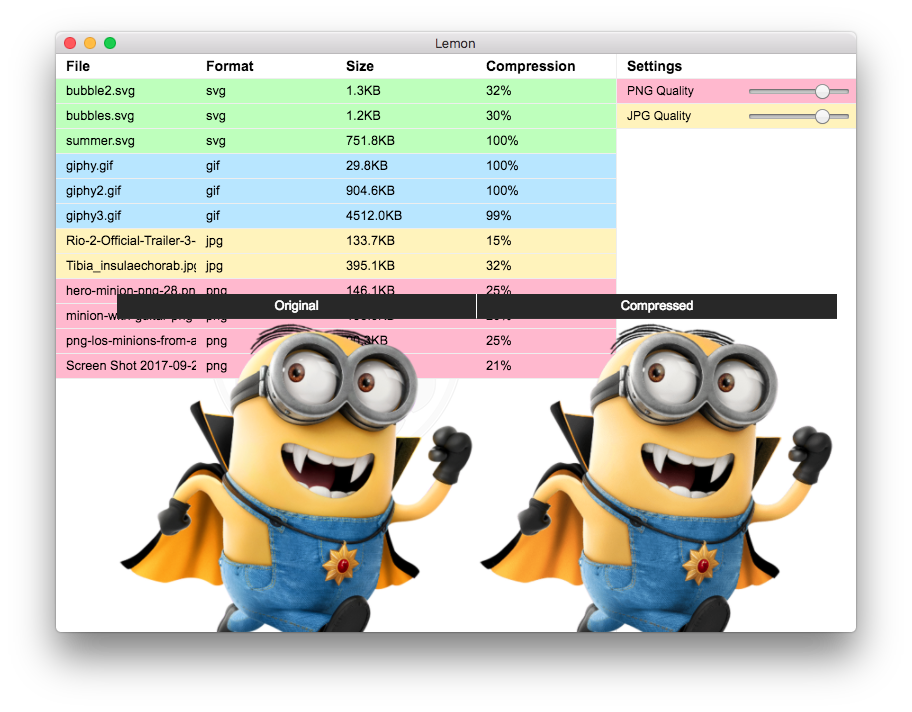
Task: Select the bubble2.svg file row
Action: (x=336, y=91)
